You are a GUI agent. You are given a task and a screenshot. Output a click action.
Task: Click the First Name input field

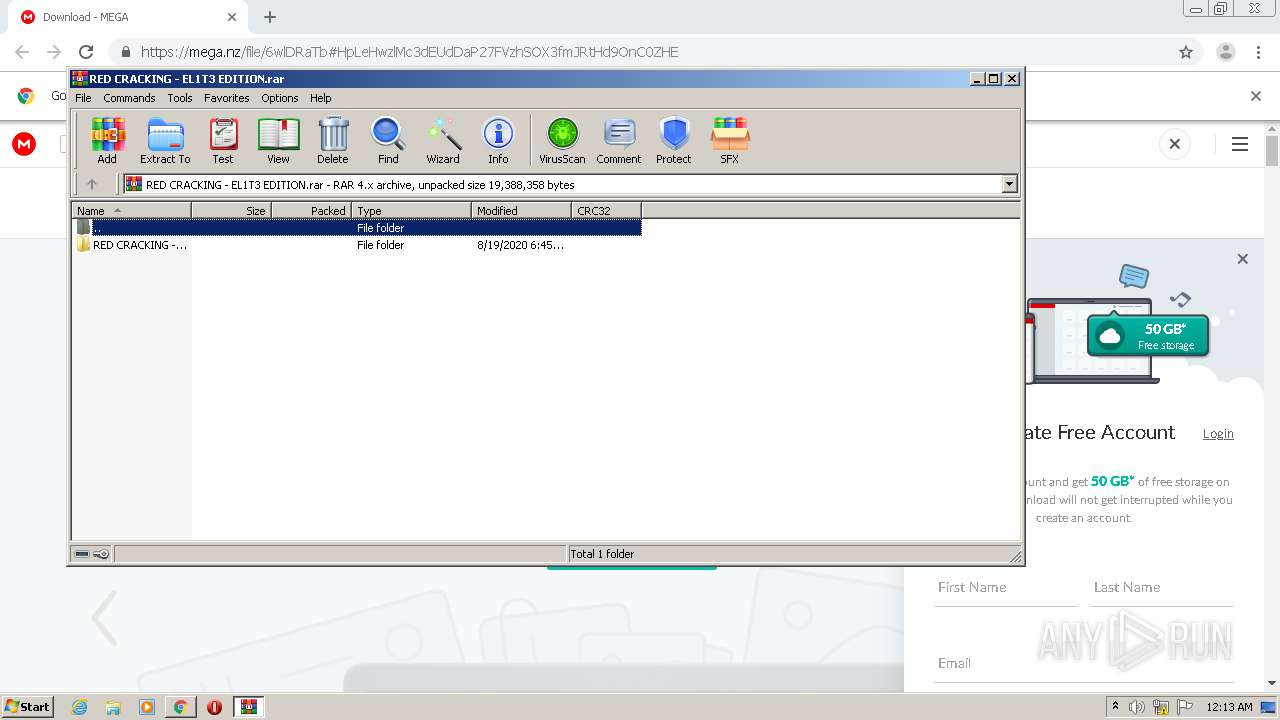point(1005,588)
